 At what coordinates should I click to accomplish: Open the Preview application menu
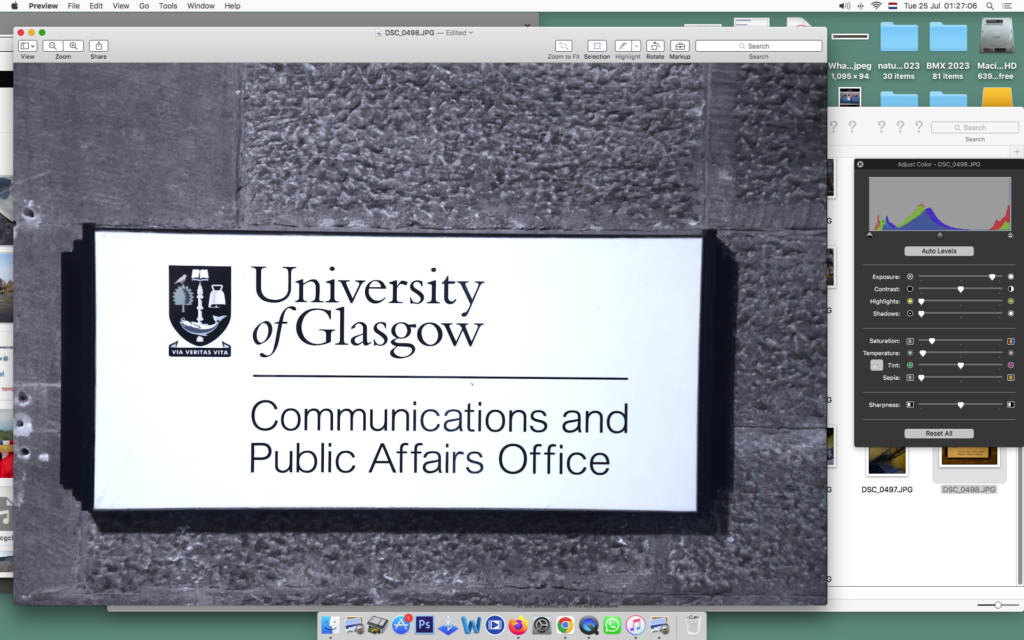coord(43,6)
